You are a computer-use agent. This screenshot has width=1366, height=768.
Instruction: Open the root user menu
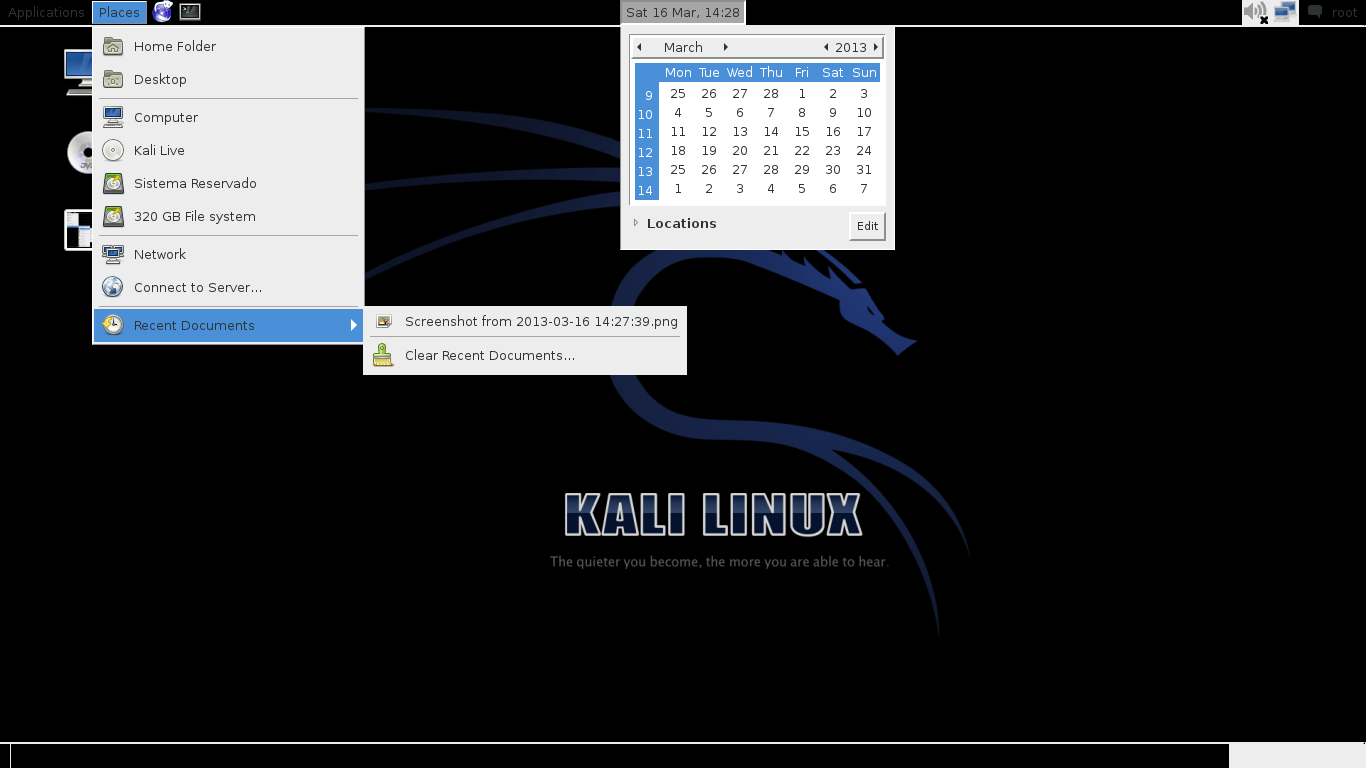click(x=1344, y=12)
